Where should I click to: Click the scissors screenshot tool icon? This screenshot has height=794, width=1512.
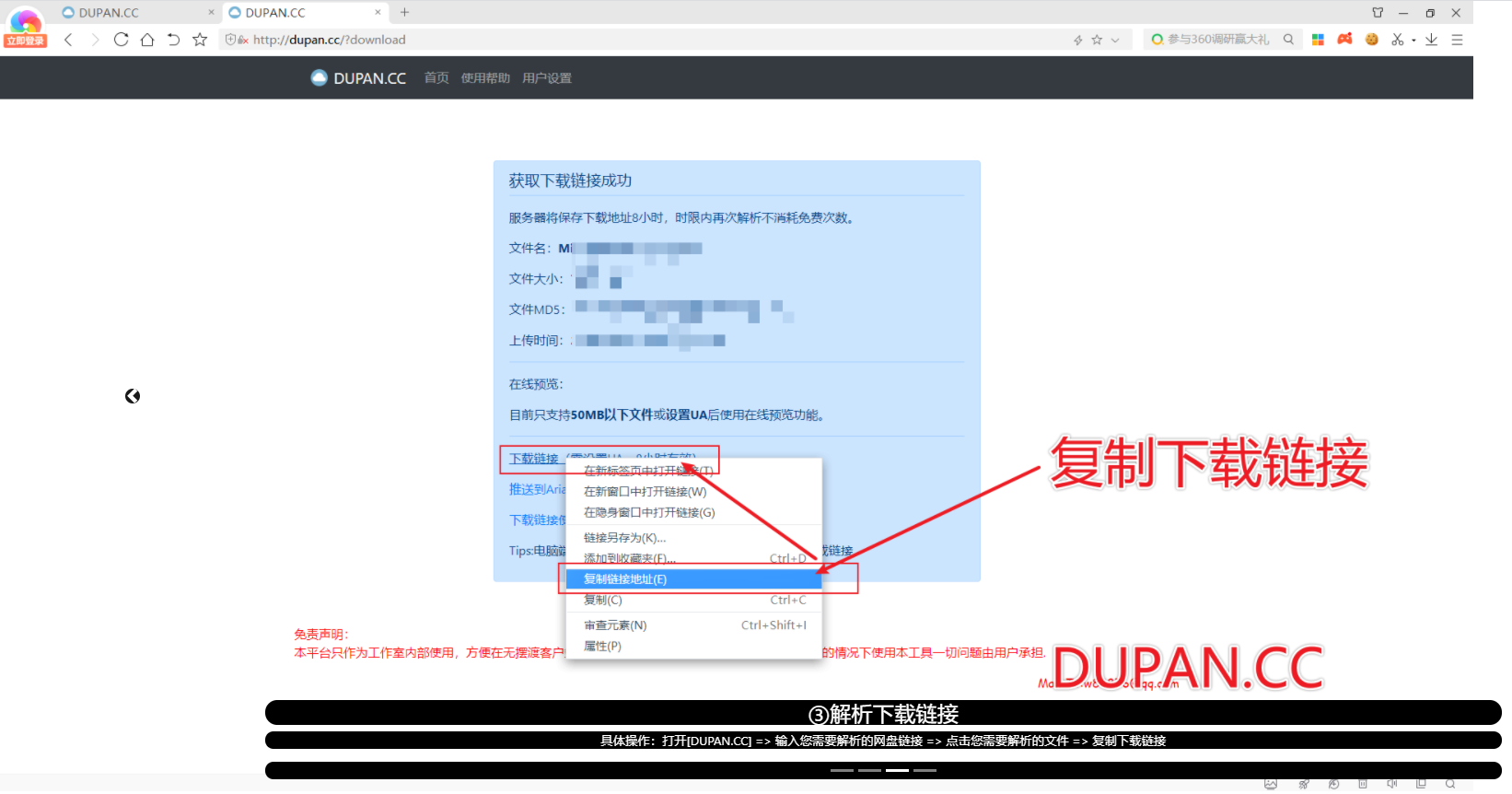[1398, 40]
